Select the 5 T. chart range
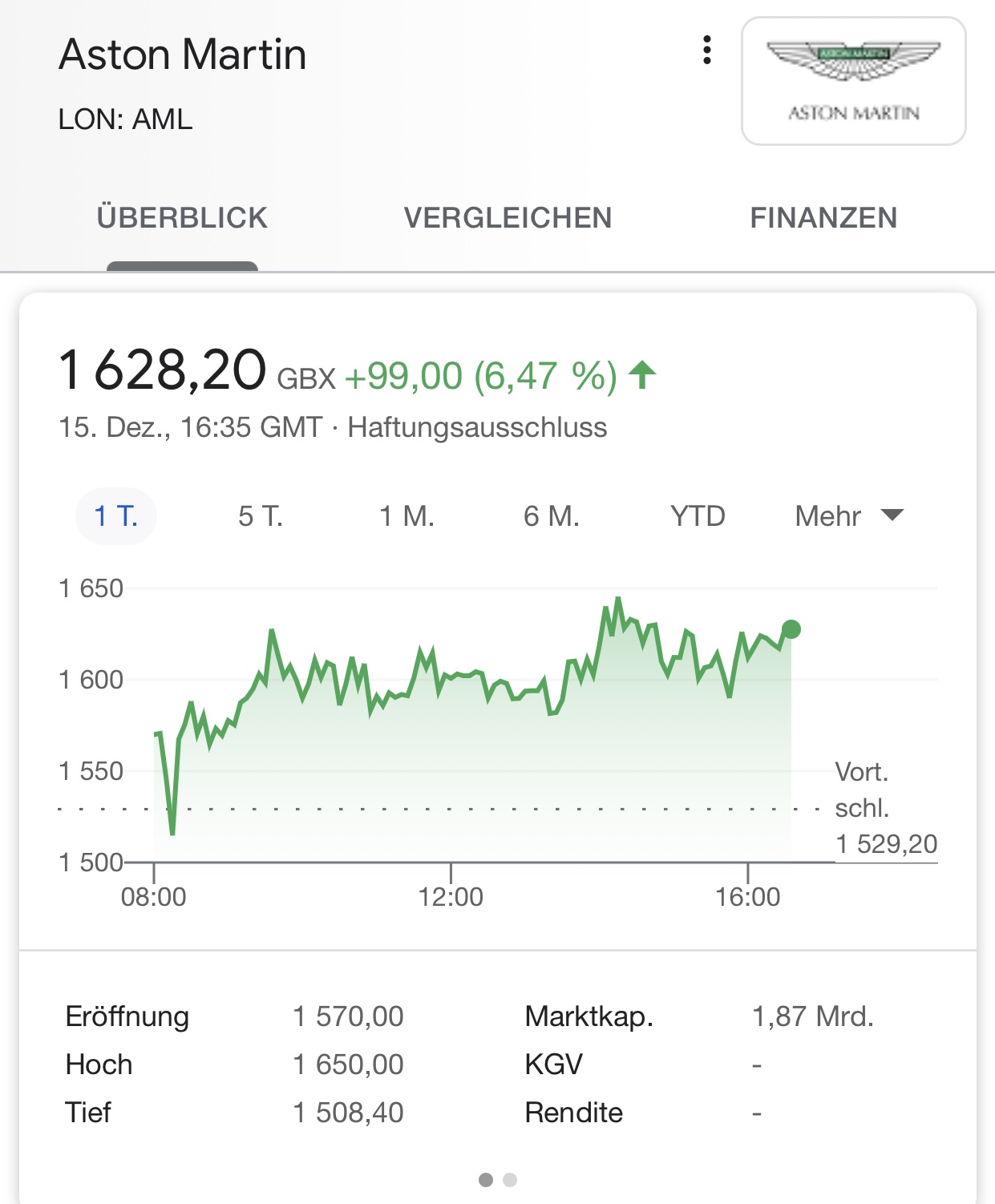 (x=261, y=516)
